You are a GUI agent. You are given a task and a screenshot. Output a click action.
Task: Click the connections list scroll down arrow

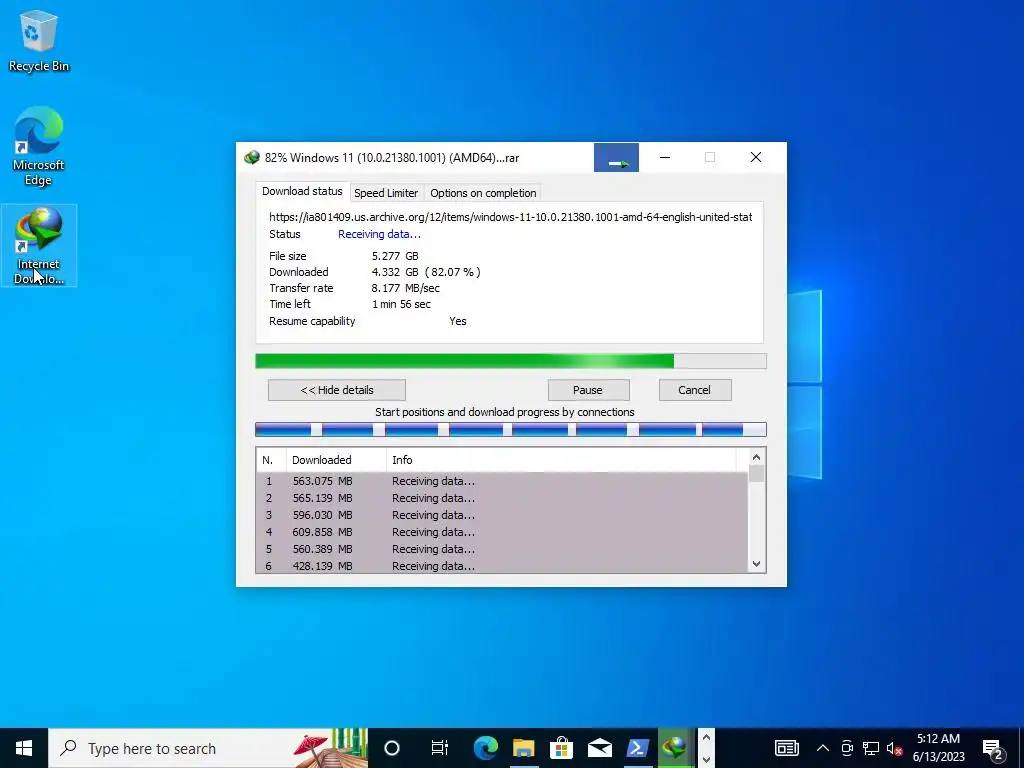(x=756, y=564)
